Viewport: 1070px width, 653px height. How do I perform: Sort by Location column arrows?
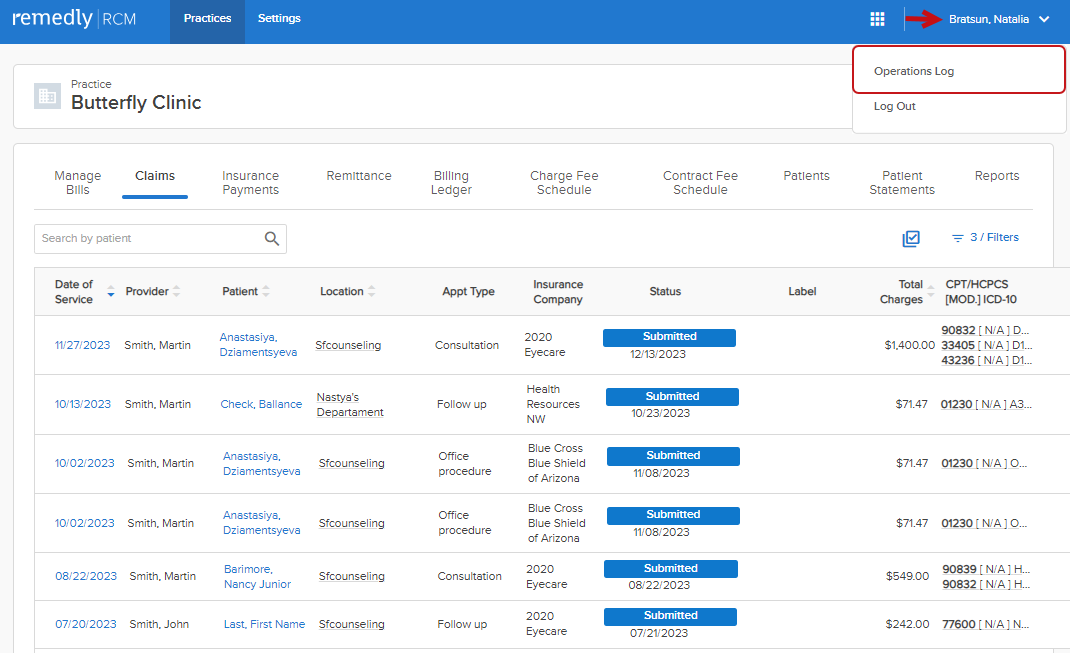coord(372,291)
